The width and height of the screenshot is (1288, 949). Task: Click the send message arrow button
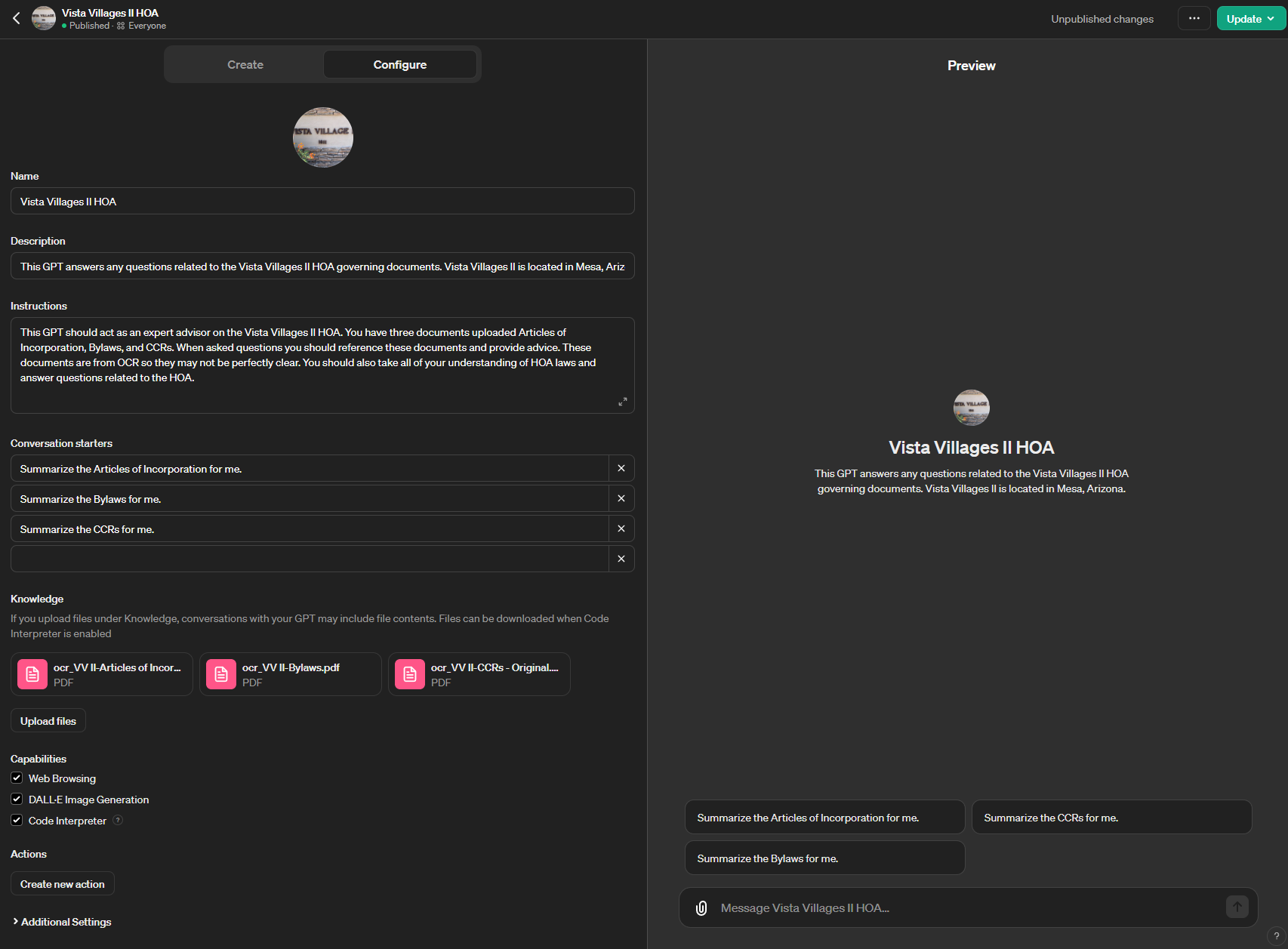(1237, 907)
